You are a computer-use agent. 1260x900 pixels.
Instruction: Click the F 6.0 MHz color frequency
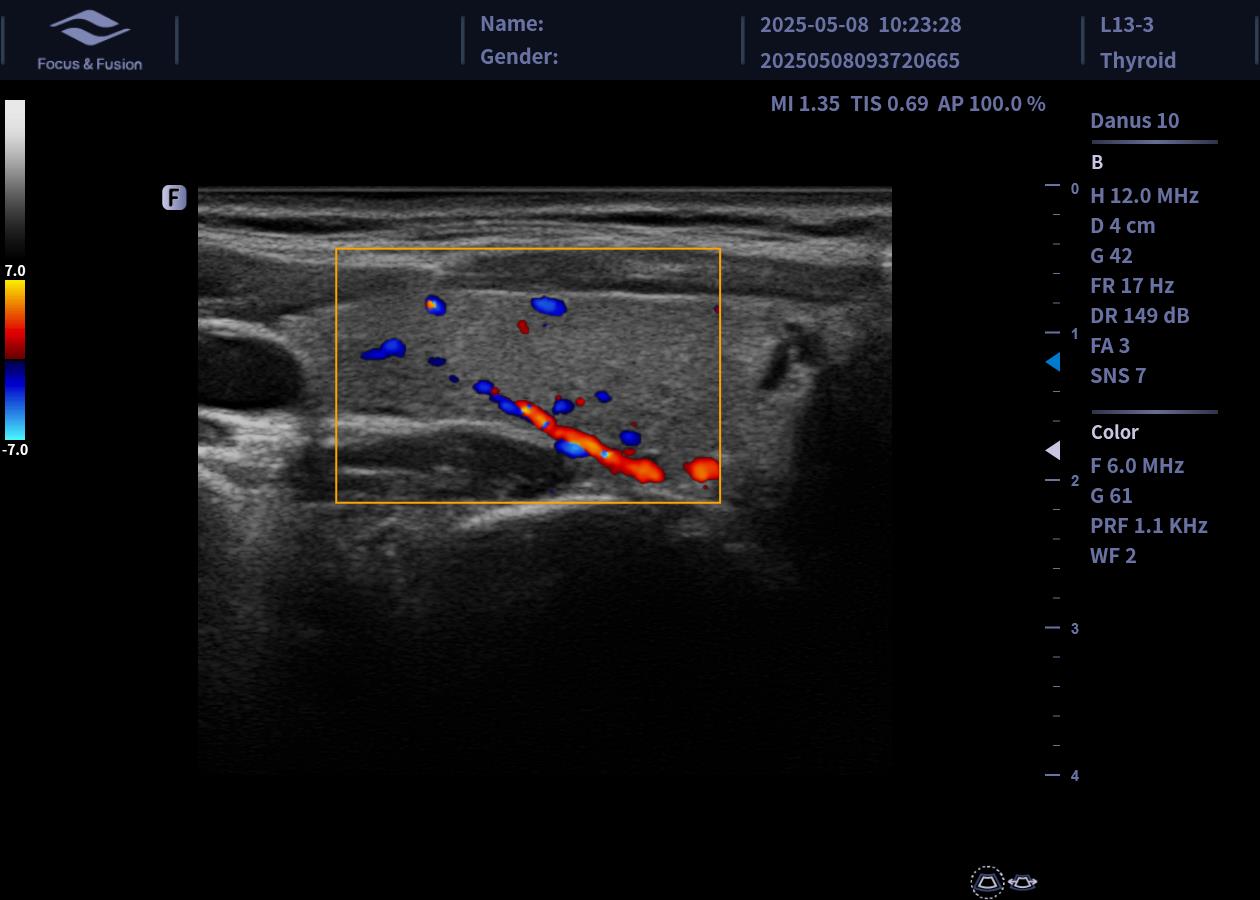tap(1137, 465)
